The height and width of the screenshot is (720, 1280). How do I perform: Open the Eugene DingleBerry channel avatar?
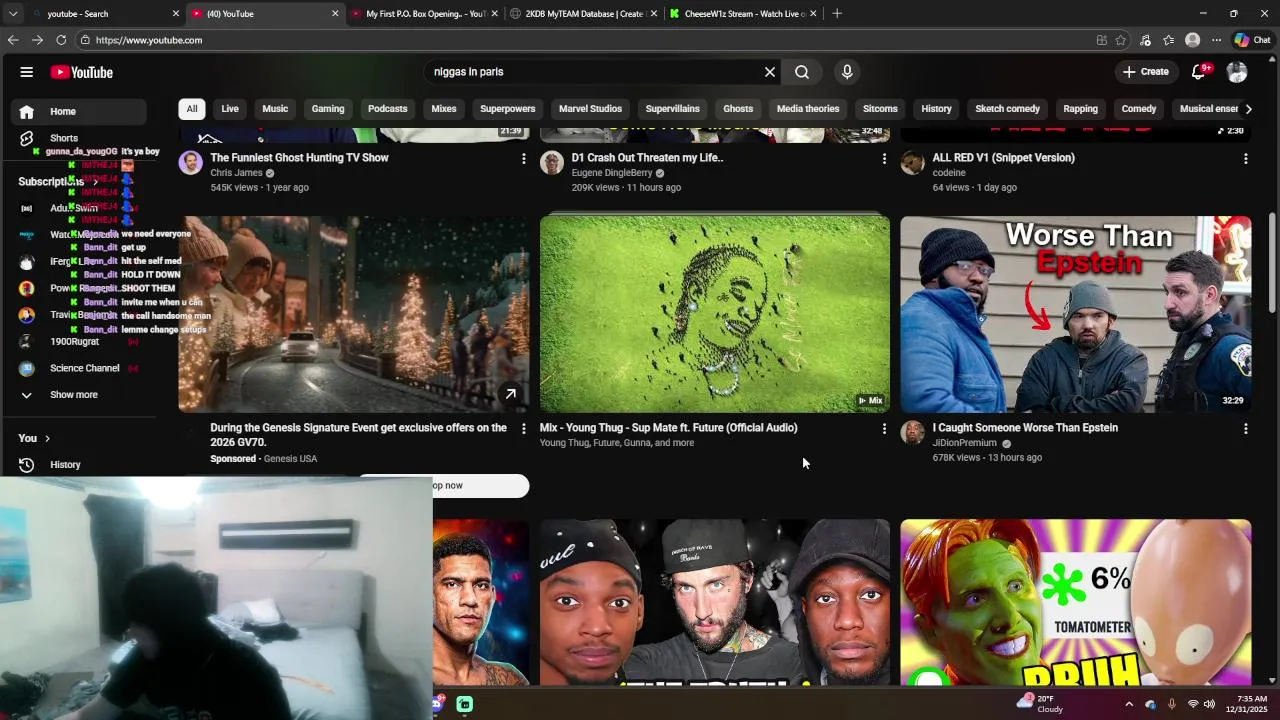[552, 163]
